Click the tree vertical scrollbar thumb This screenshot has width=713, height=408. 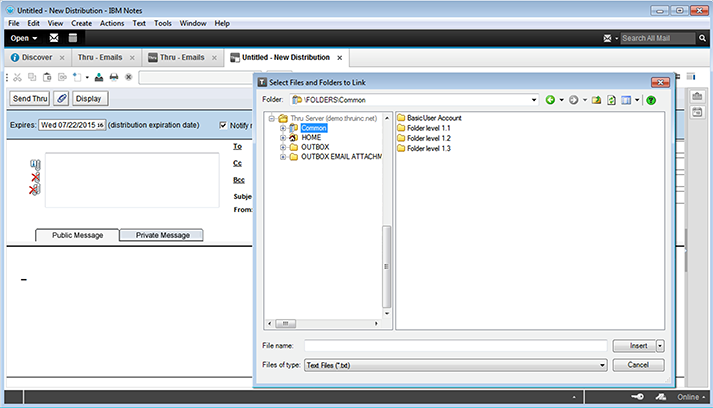[387, 267]
